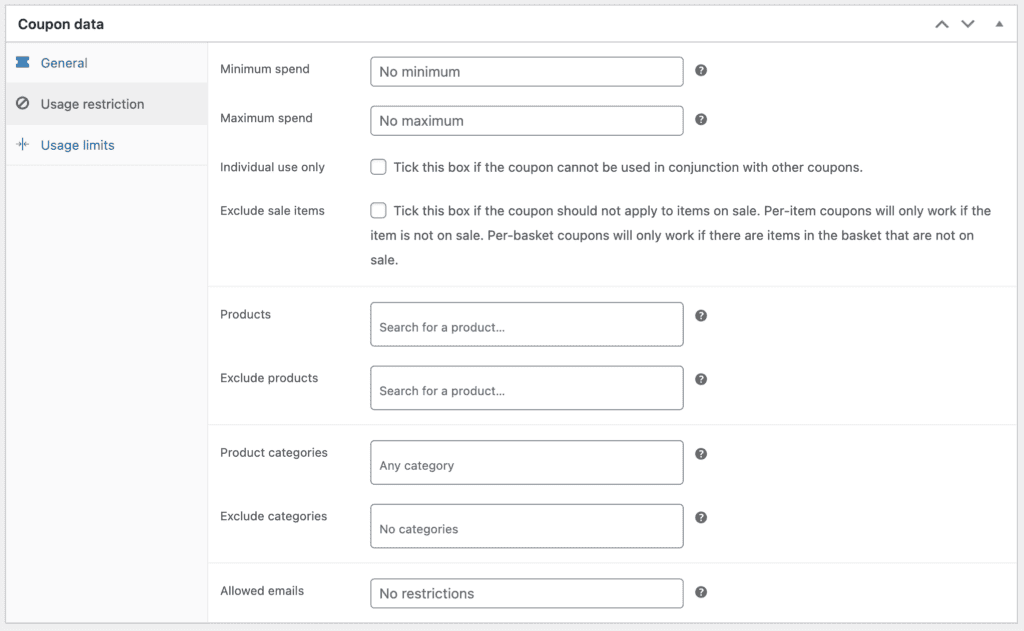Click help icon next to Allowed emails
The width and height of the screenshot is (1024, 631).
pyautogui.click(x=701, y=592)
